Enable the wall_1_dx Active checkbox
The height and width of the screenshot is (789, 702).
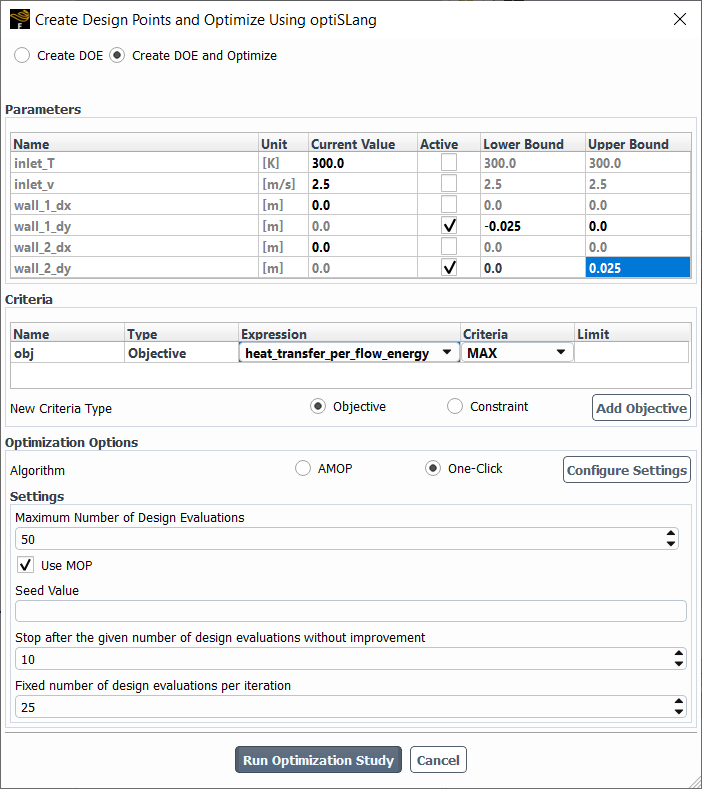coord(449,205)
